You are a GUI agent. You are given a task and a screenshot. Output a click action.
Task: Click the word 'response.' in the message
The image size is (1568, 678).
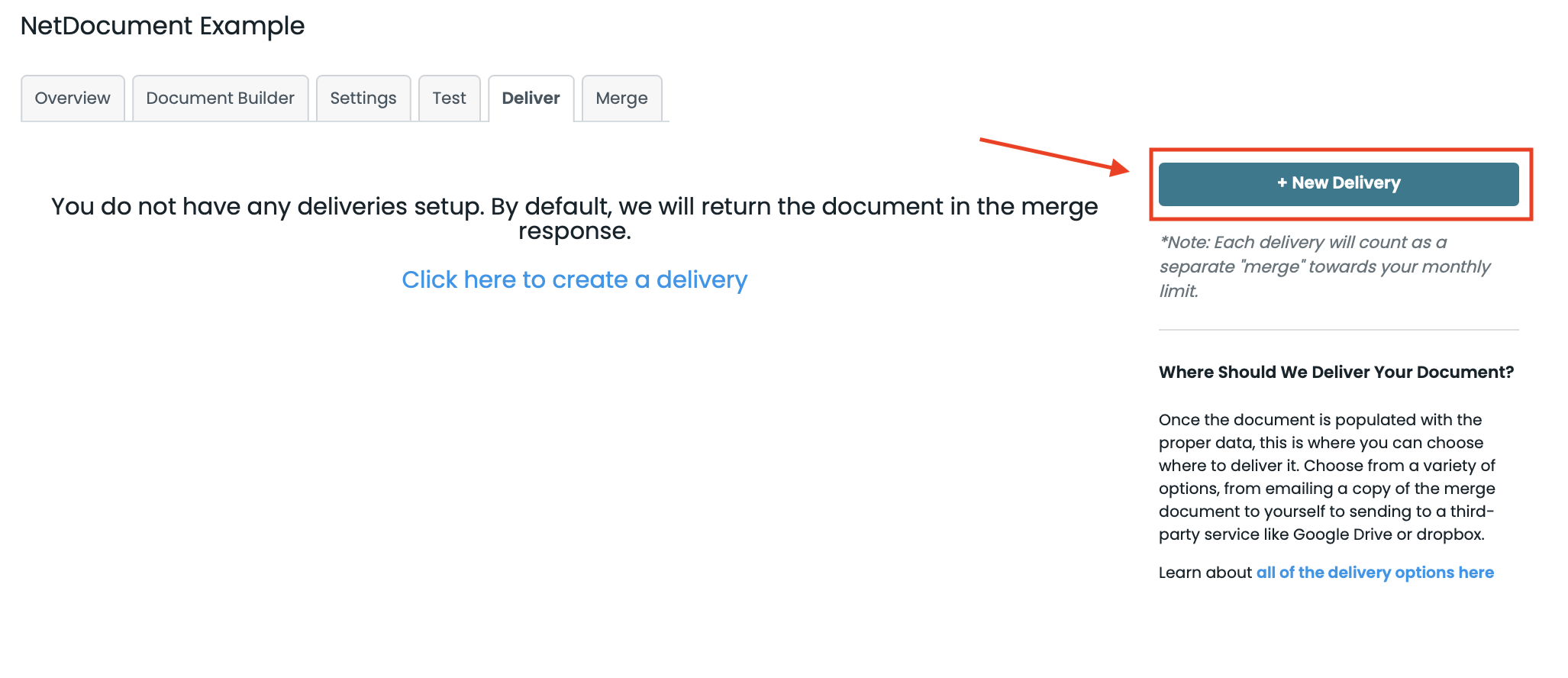pyautogui.click(x=574, y=231)
